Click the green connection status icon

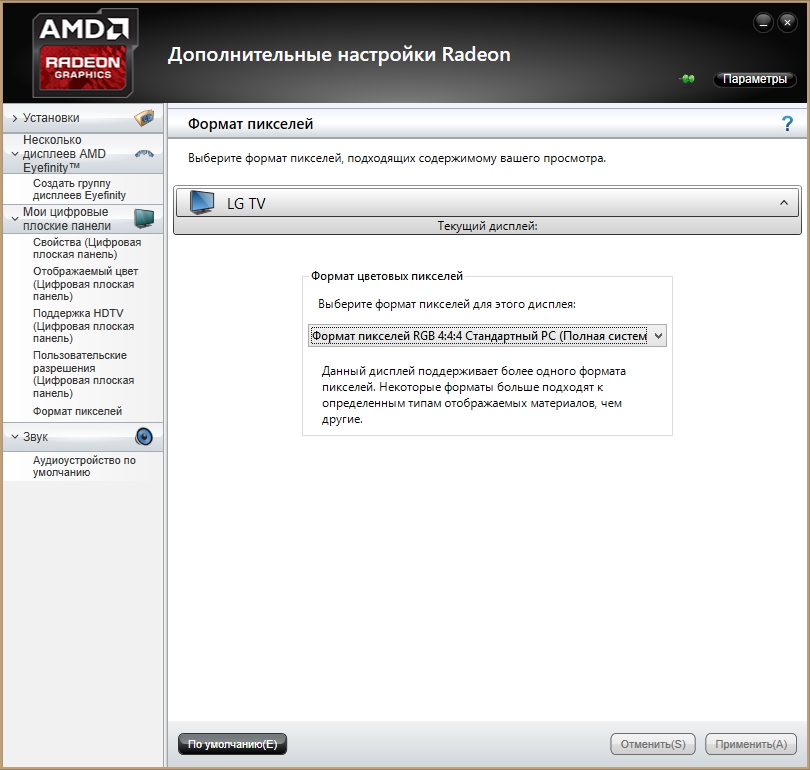(687, 79)
